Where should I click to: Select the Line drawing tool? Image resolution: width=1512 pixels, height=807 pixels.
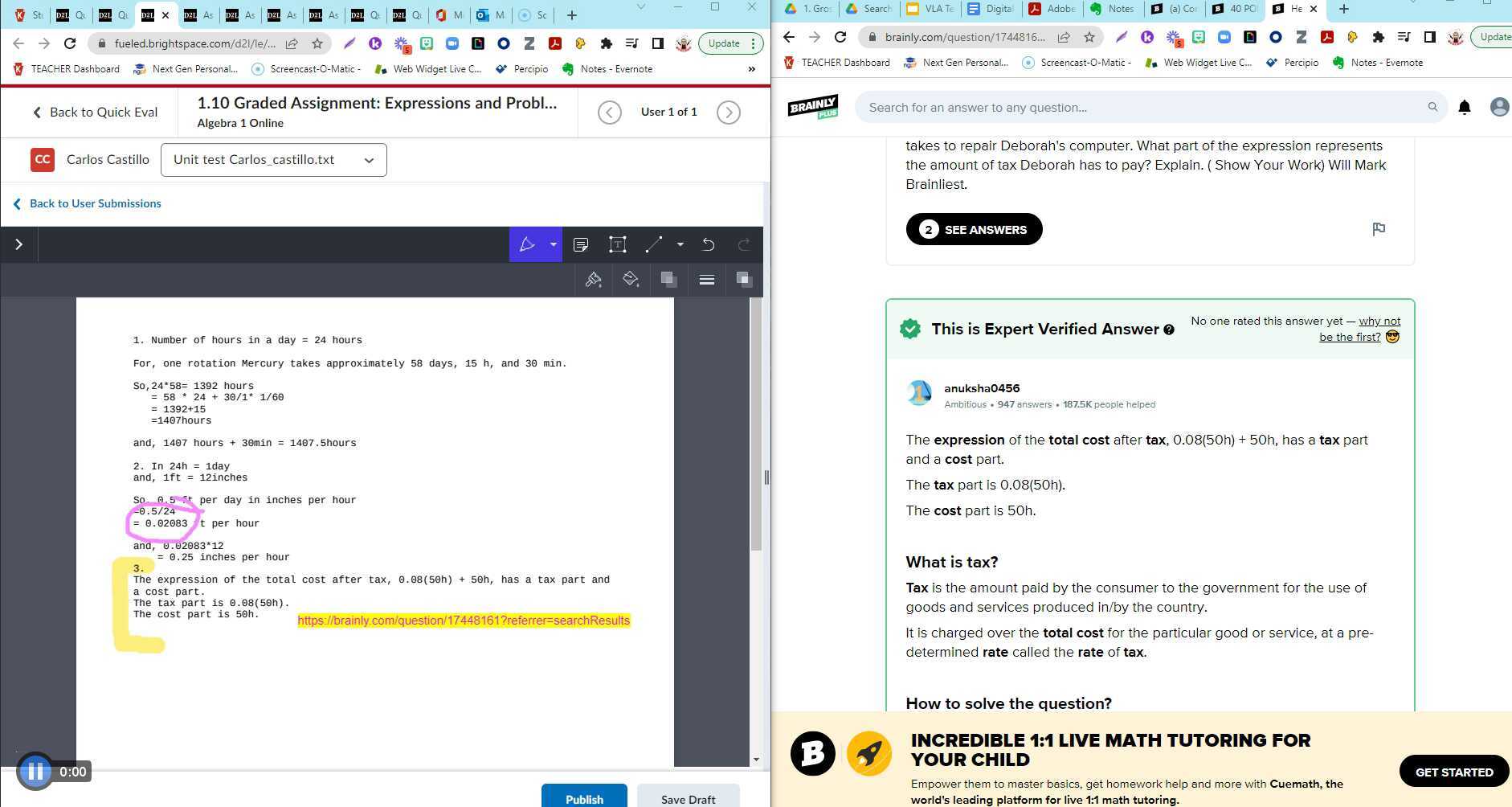coord(653,244)
